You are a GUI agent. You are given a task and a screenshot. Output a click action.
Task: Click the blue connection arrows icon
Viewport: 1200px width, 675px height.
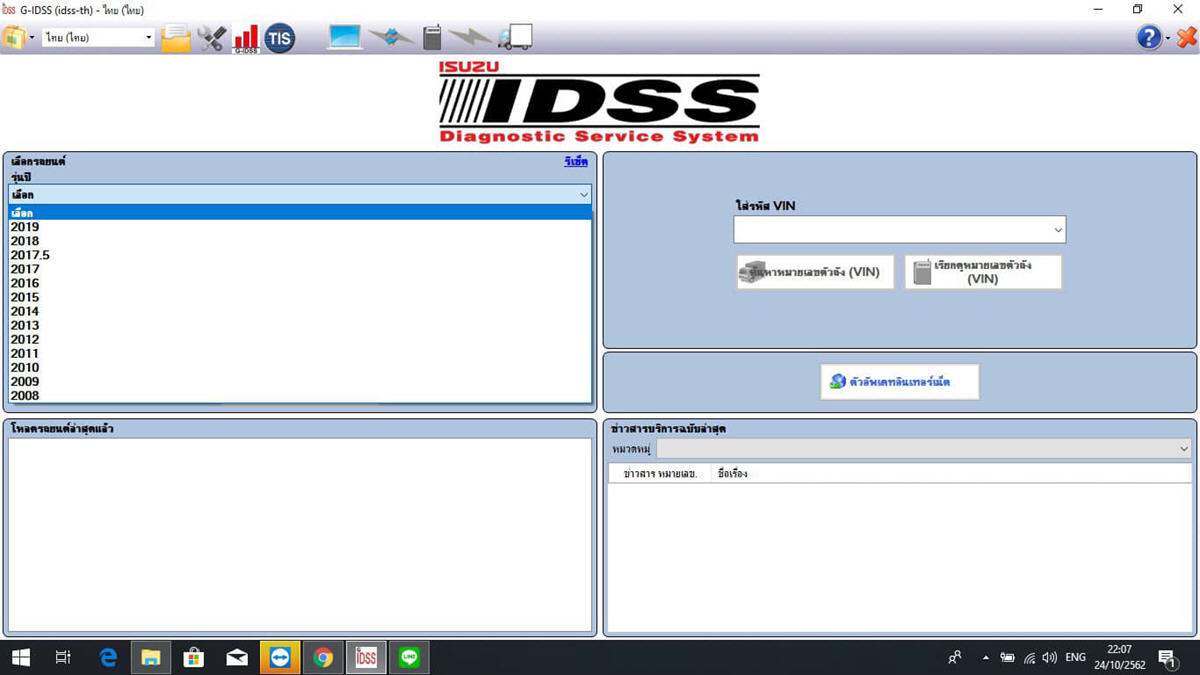pyautogui.click(x=391, y=38)
